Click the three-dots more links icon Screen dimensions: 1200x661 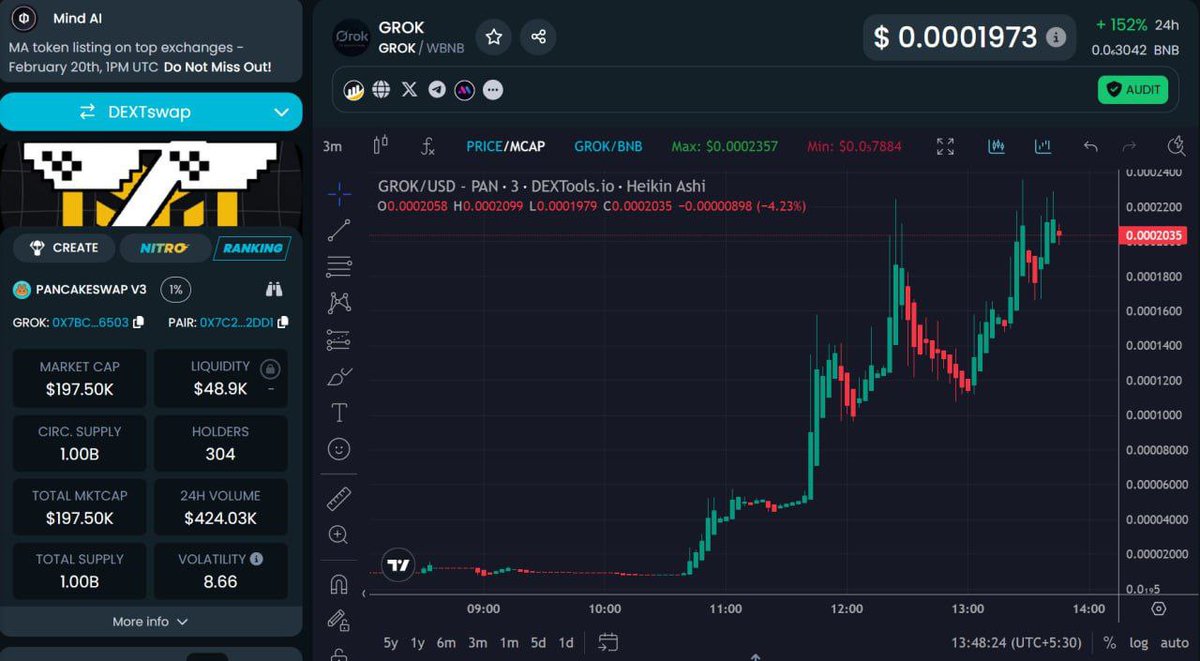(x=493, y=90)
